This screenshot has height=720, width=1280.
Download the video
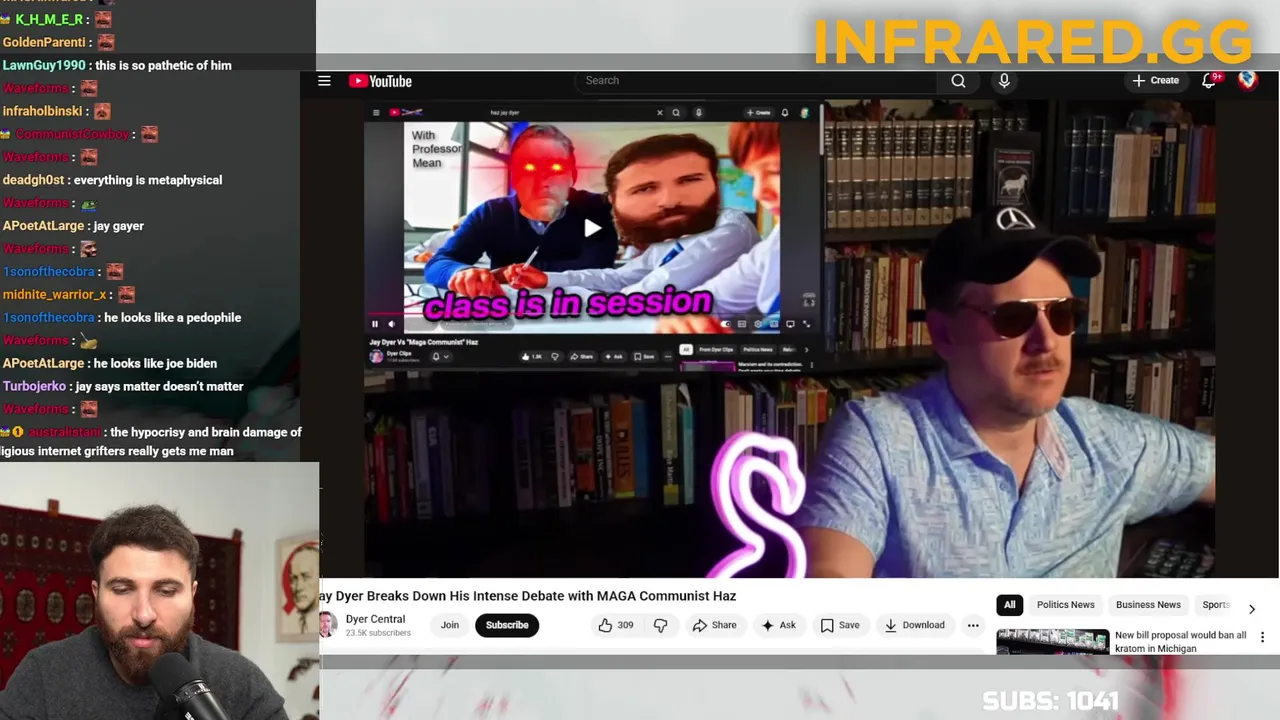tap(914, 625)
